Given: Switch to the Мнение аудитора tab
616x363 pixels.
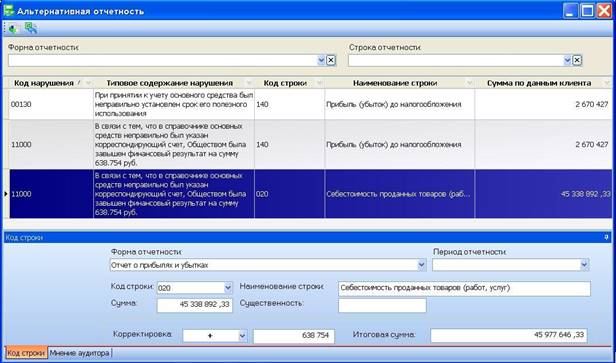Looking at the screenshot, I should click(79, 353).
